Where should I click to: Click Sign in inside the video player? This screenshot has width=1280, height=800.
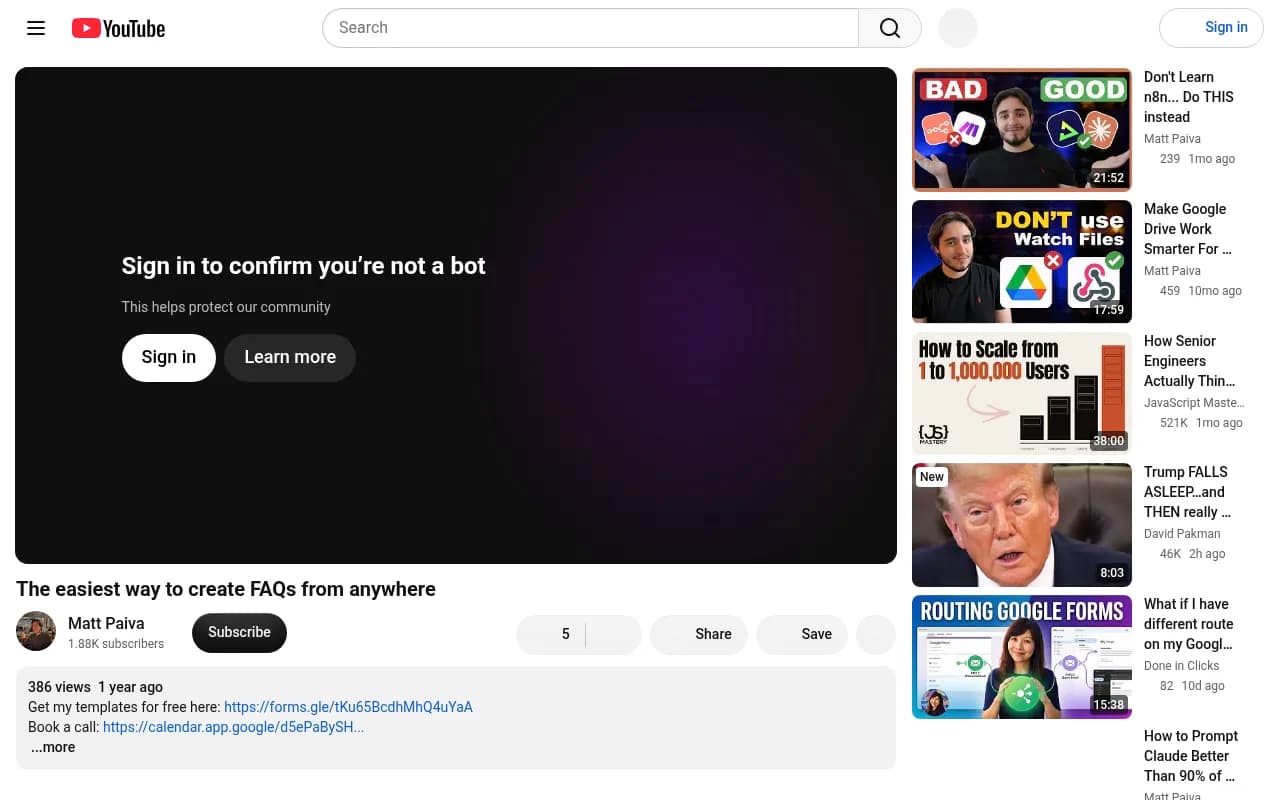169,358
